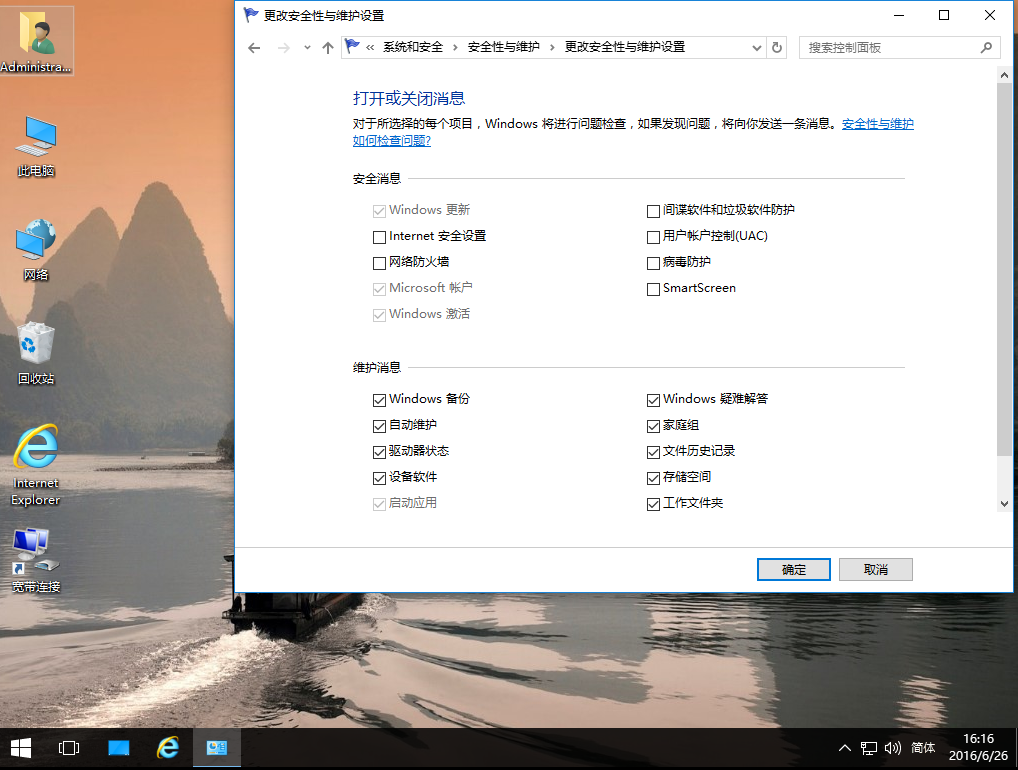Open the 此电脑 desktop icon
The image size is (1018, 770).
36,147
